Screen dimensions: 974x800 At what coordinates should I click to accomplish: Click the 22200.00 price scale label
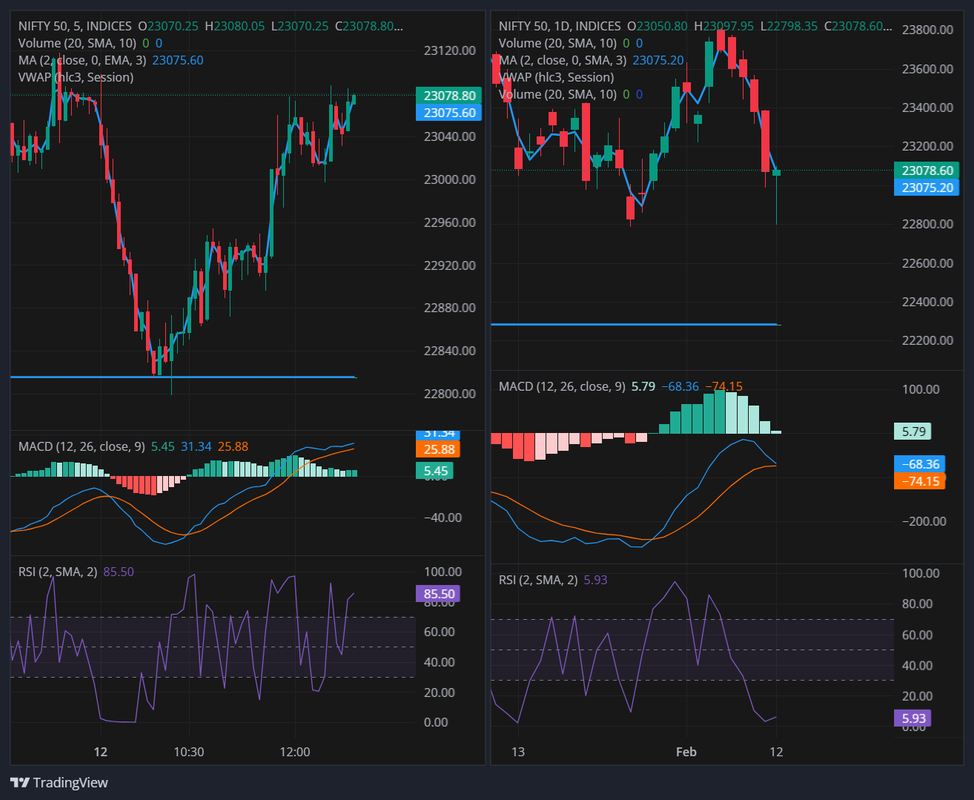click(927, 340)
